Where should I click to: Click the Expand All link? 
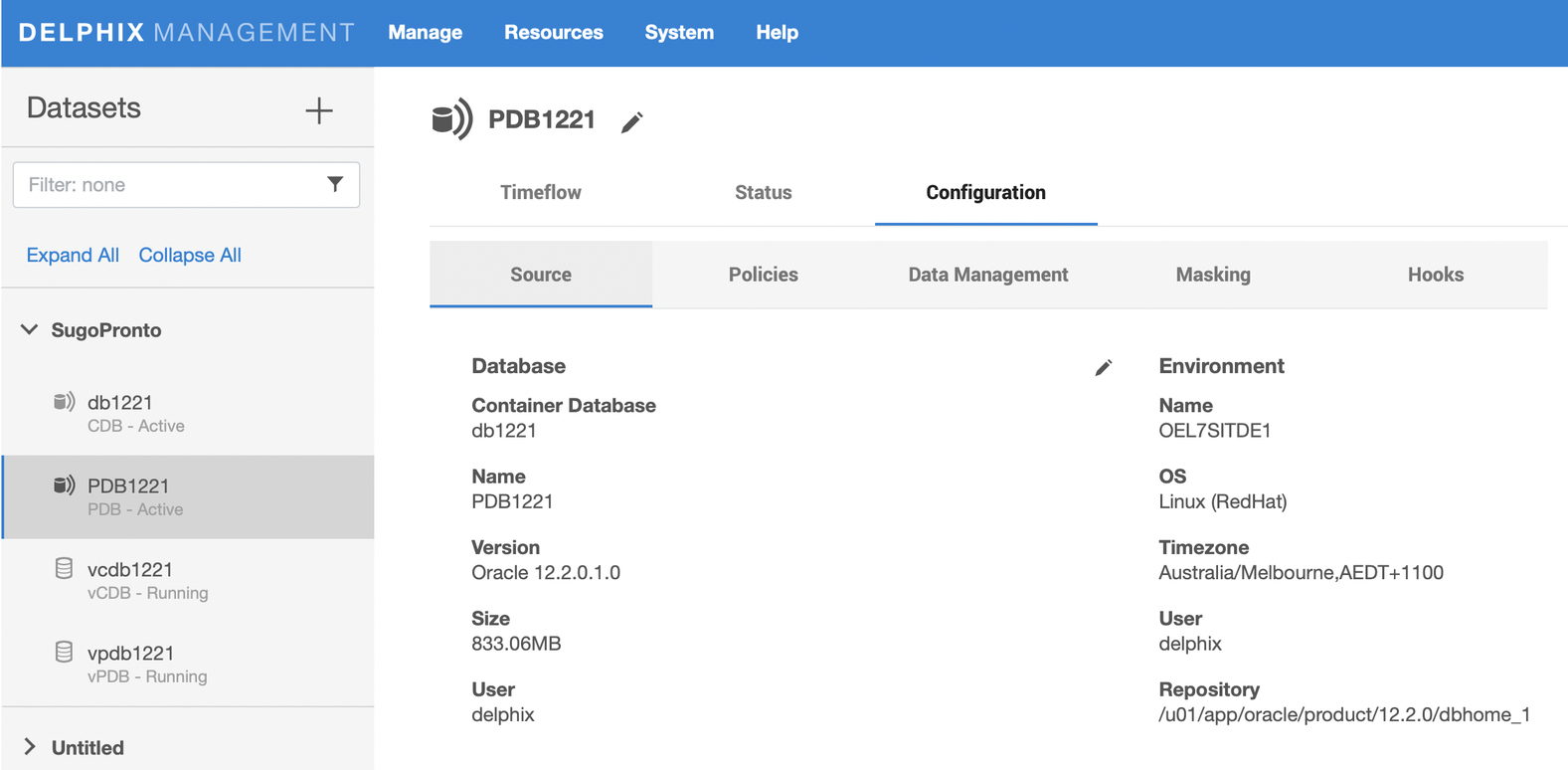pyautogui.click(x=73, y=256)
